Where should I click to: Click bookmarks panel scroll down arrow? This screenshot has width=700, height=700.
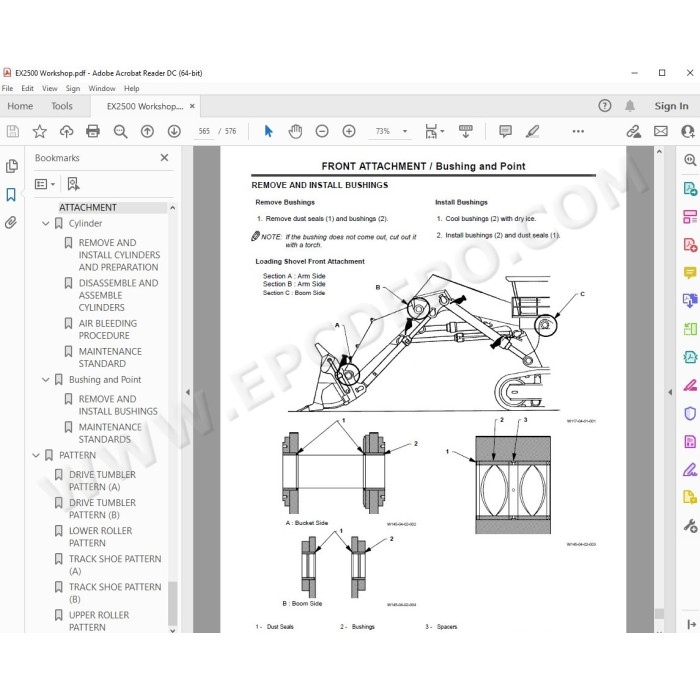[x=172, y=630]
